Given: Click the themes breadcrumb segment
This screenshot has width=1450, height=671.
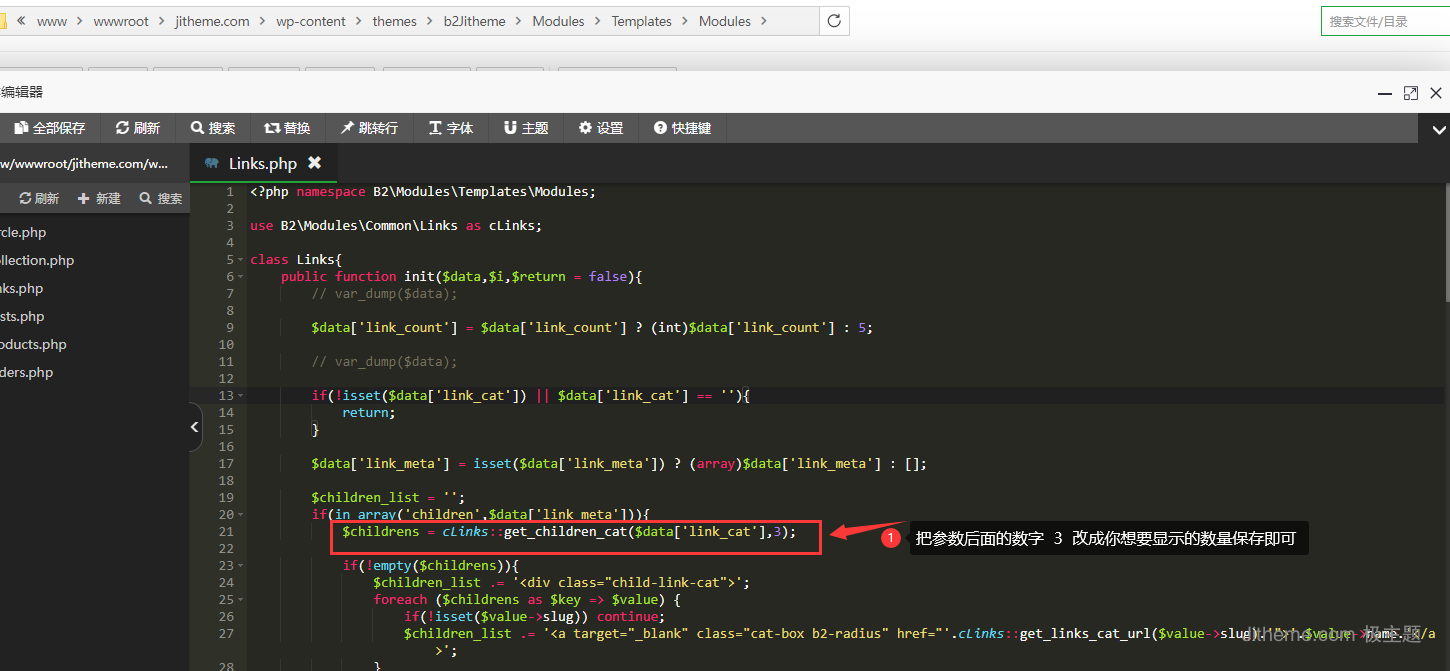Looking at the screenshot, I should coord(394,21).
